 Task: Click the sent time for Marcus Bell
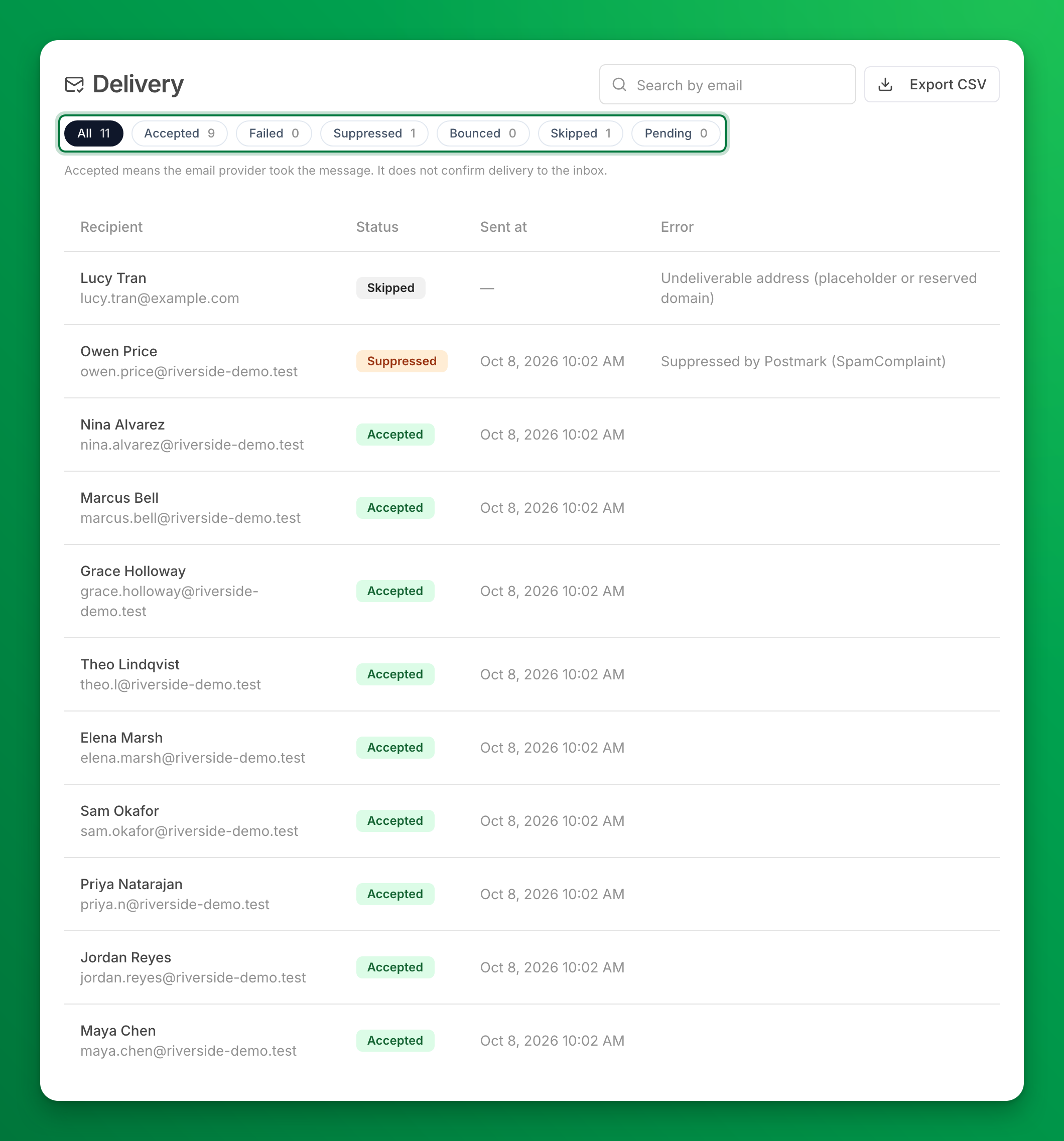coord(553,508)
